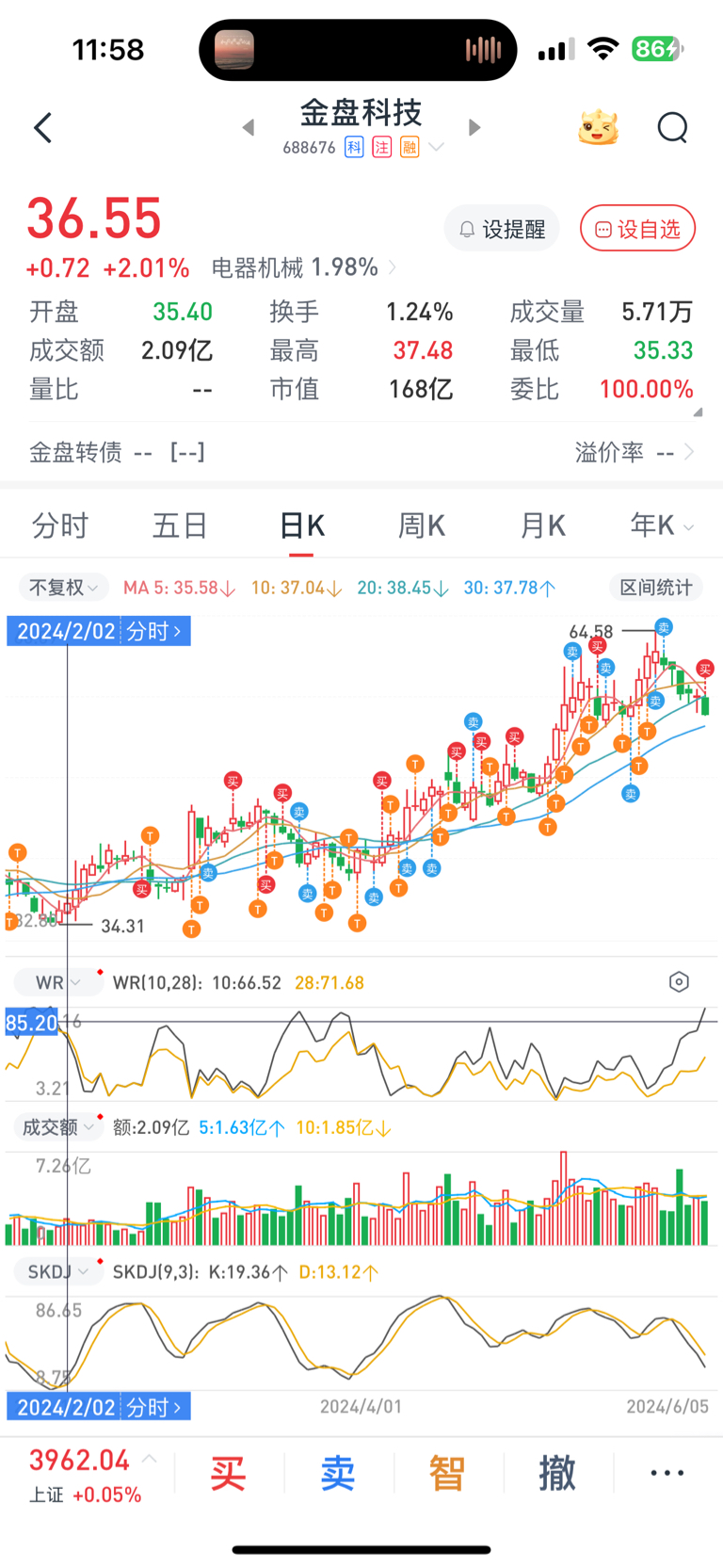Open top 2024/2/02 分时 date tag

(x=99, y=631)
